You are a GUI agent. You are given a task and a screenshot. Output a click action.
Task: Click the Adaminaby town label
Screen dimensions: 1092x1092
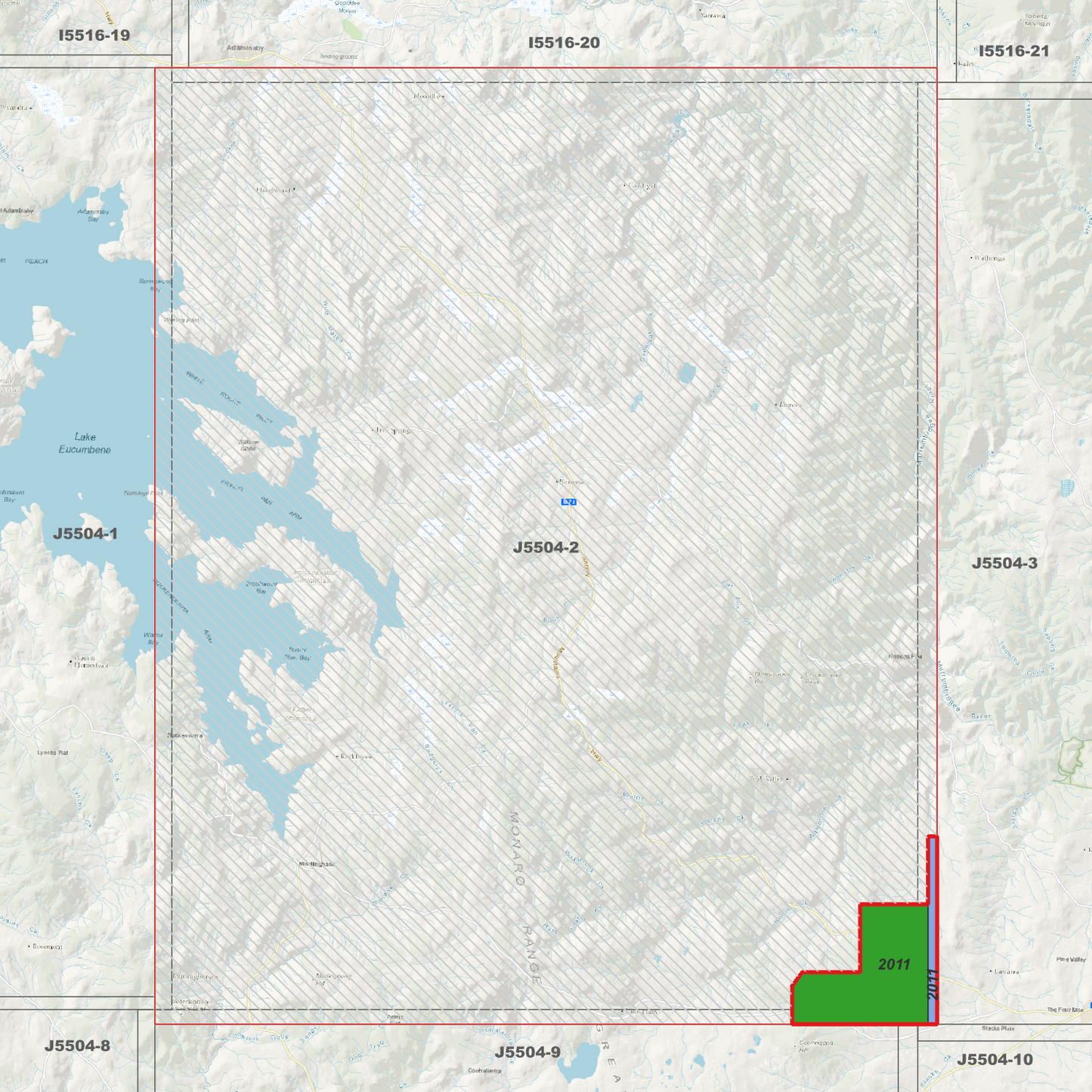coord(245,48)
